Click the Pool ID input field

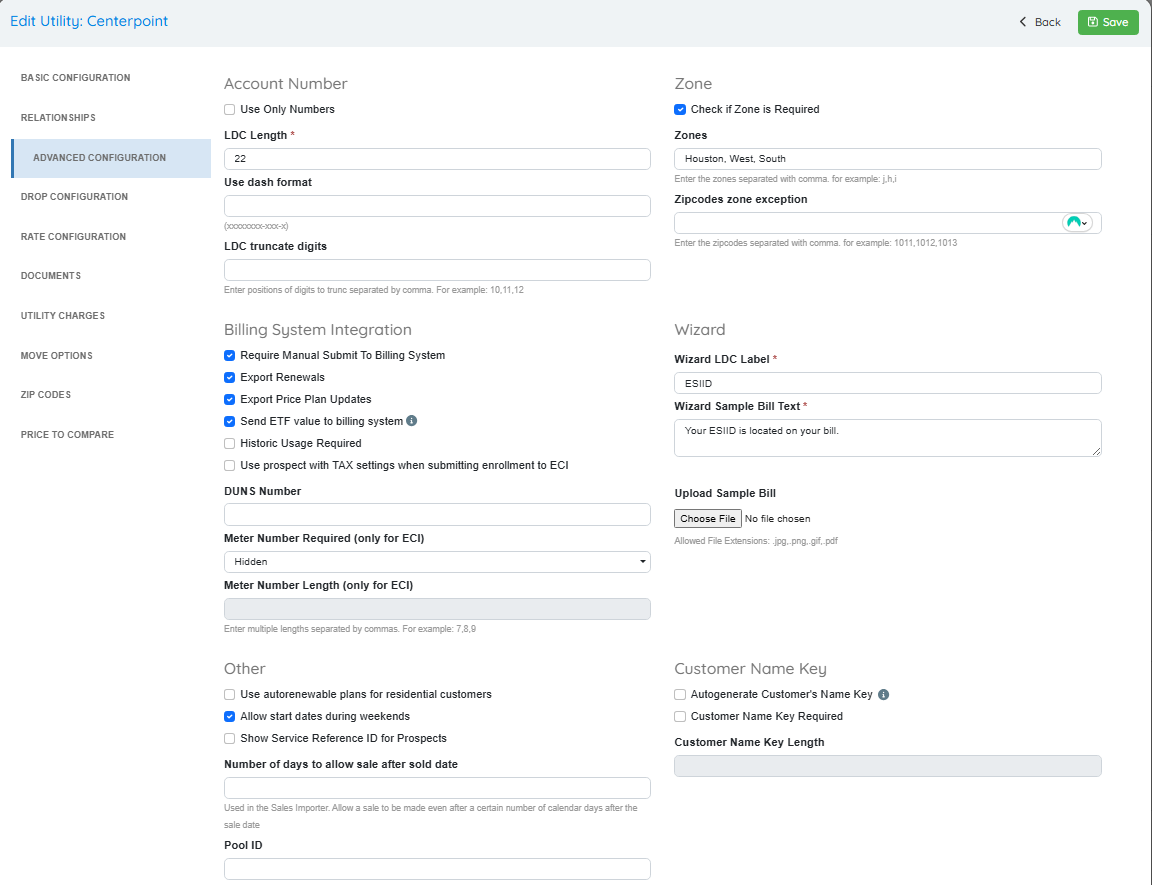point(437,869)
